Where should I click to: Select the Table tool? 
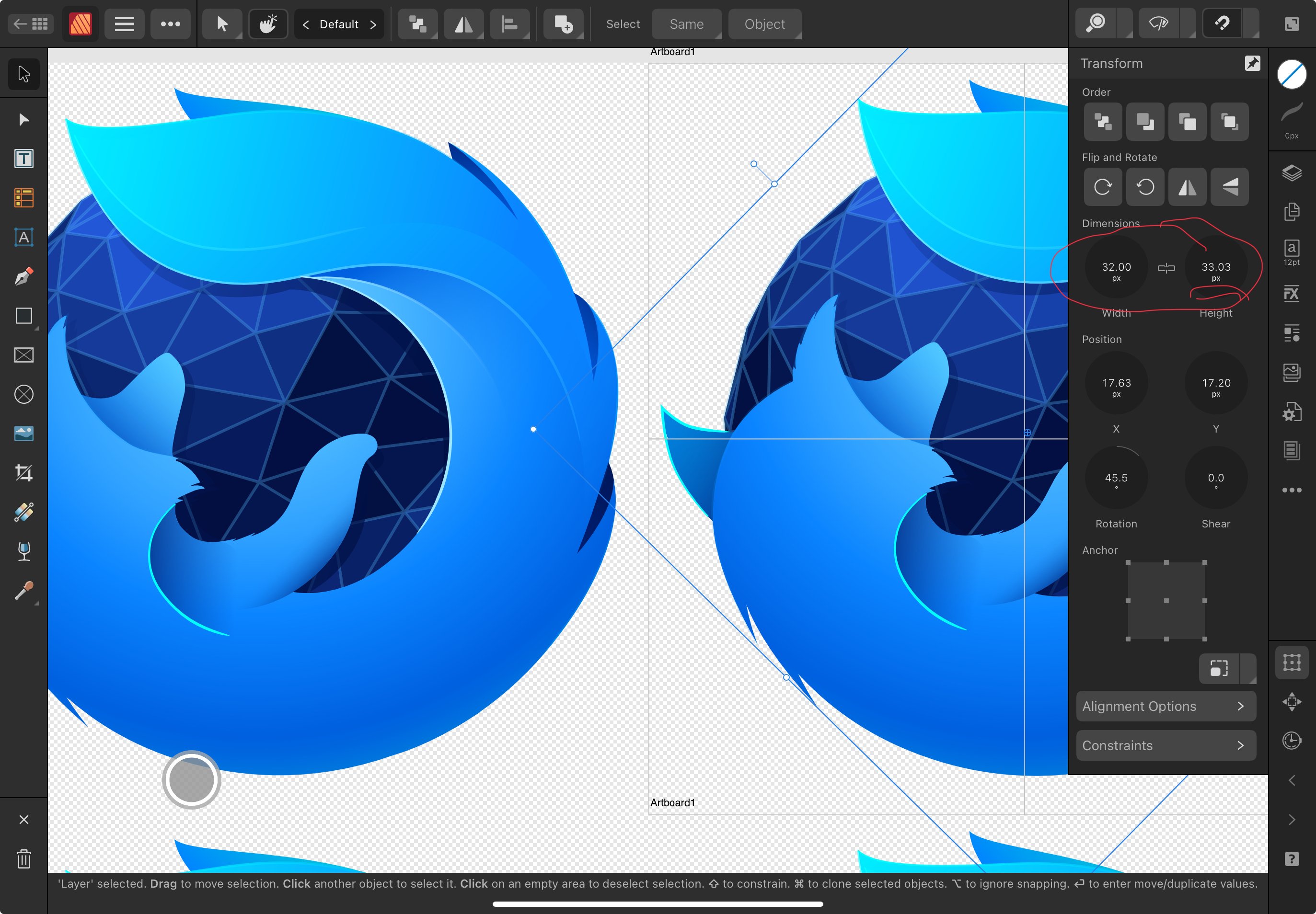pos(23,198)
